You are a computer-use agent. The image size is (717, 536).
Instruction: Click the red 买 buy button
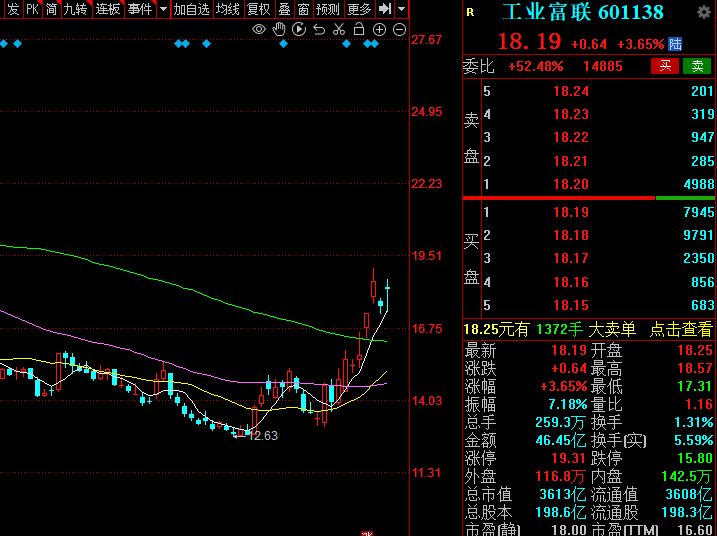click(665, 66)
